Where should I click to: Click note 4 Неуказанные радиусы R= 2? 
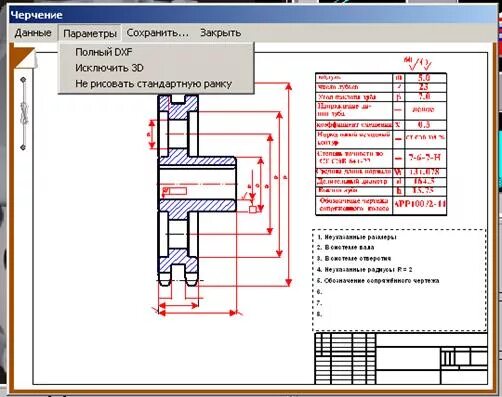(x=364, y=269)
